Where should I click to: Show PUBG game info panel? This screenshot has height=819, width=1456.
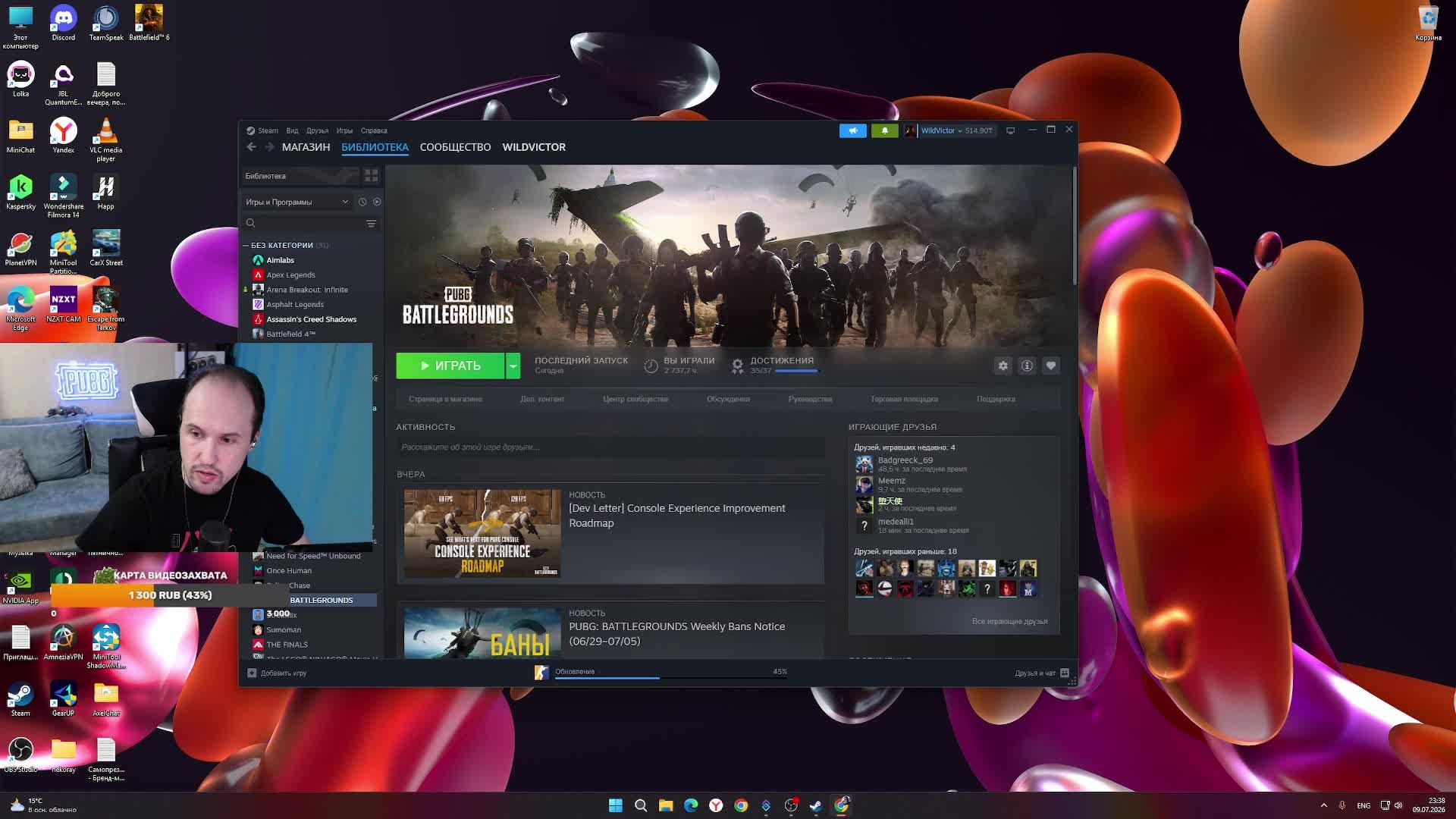1027,366
